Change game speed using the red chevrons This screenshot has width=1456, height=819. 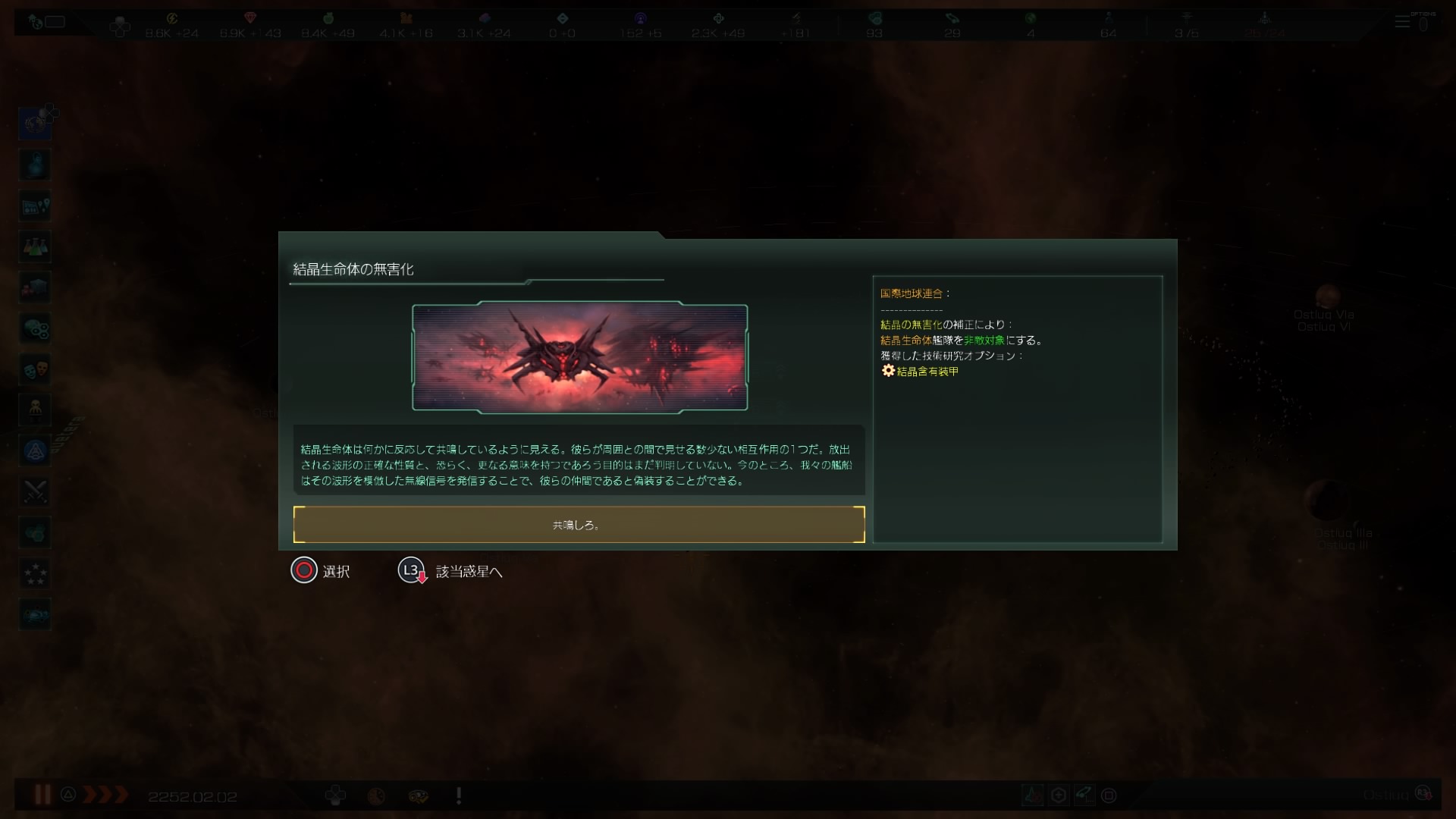[x=105, y=795]
